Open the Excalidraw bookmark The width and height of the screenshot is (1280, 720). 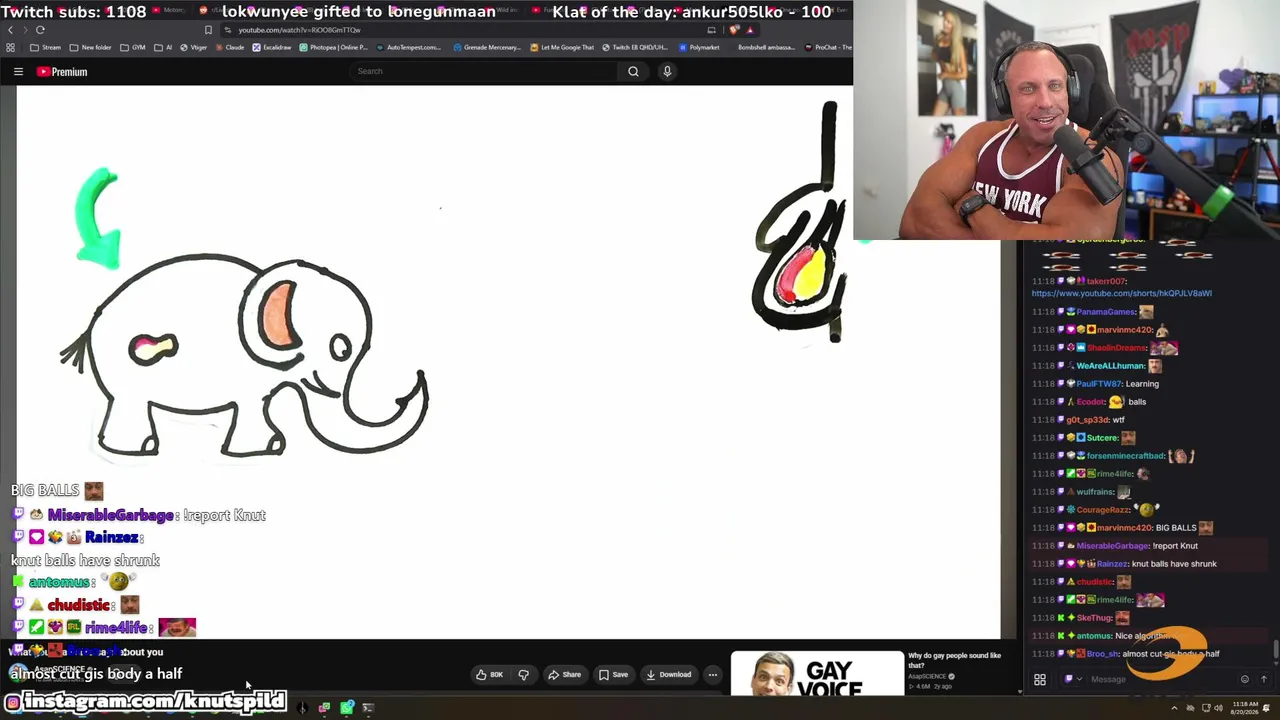tap(270, 47)
